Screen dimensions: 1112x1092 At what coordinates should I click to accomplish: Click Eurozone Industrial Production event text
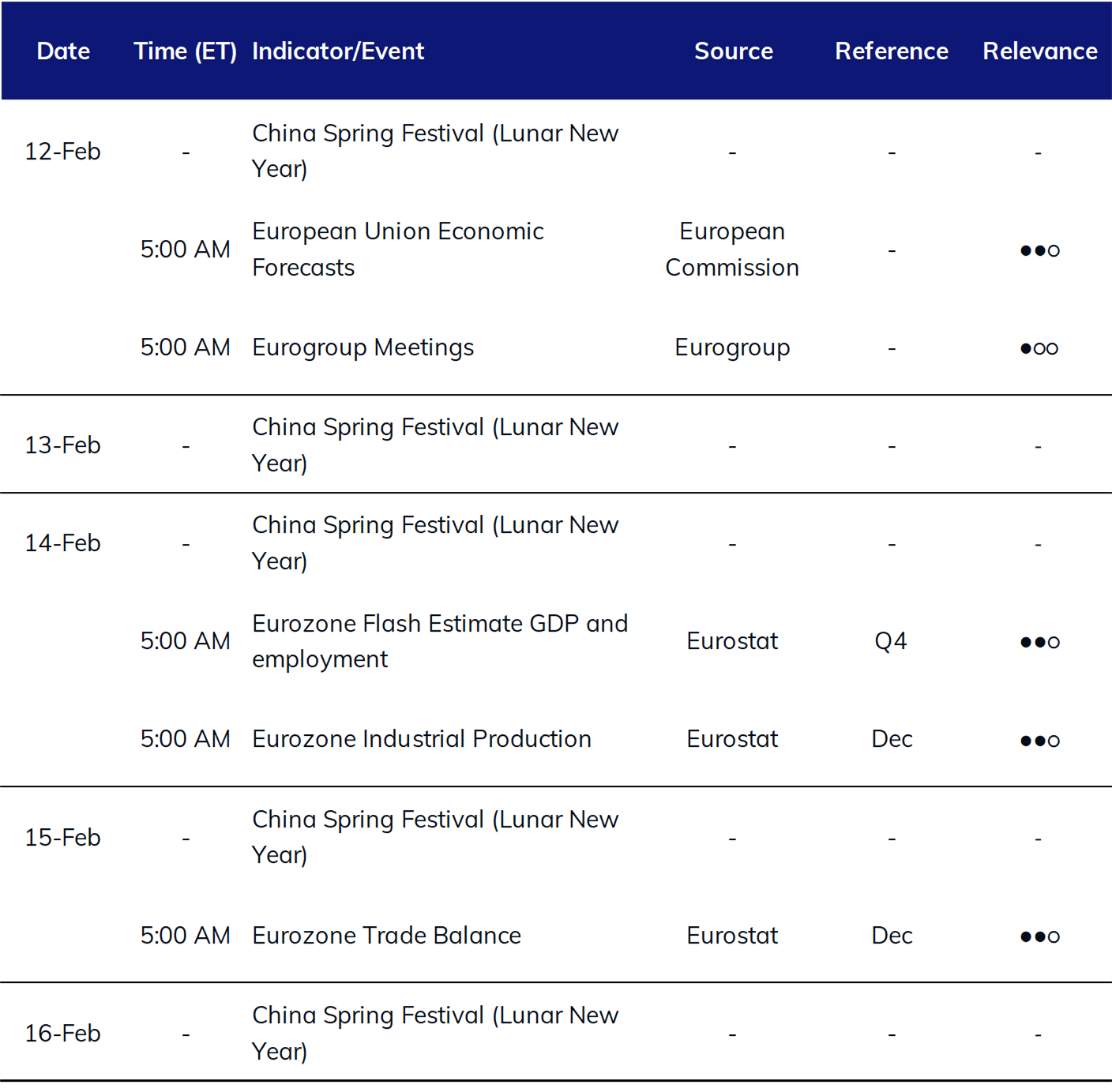[x=422, y=739]
